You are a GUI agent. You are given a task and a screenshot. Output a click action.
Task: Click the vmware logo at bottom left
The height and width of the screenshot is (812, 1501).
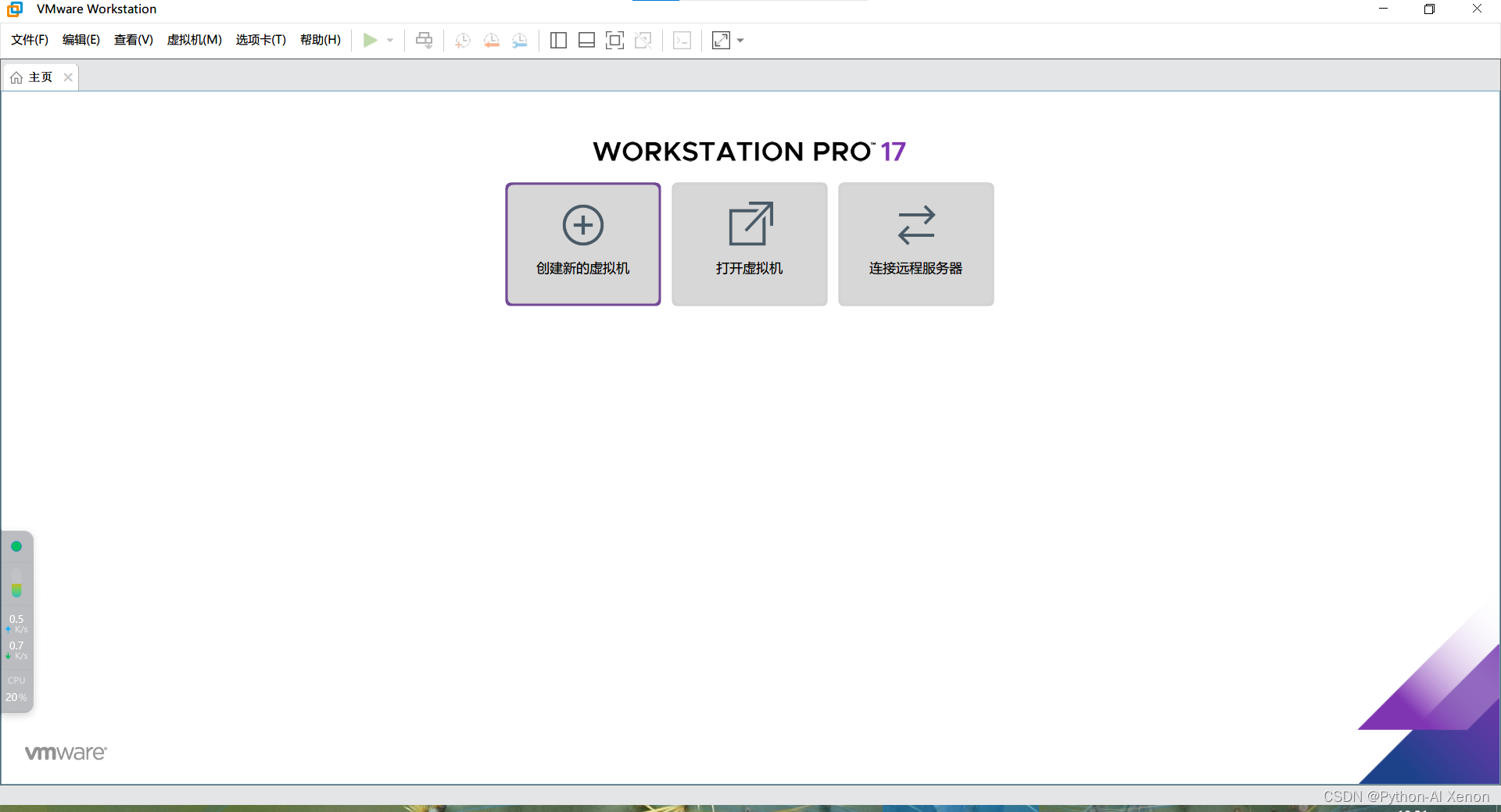pyautogui.click(x=66, y=753)
